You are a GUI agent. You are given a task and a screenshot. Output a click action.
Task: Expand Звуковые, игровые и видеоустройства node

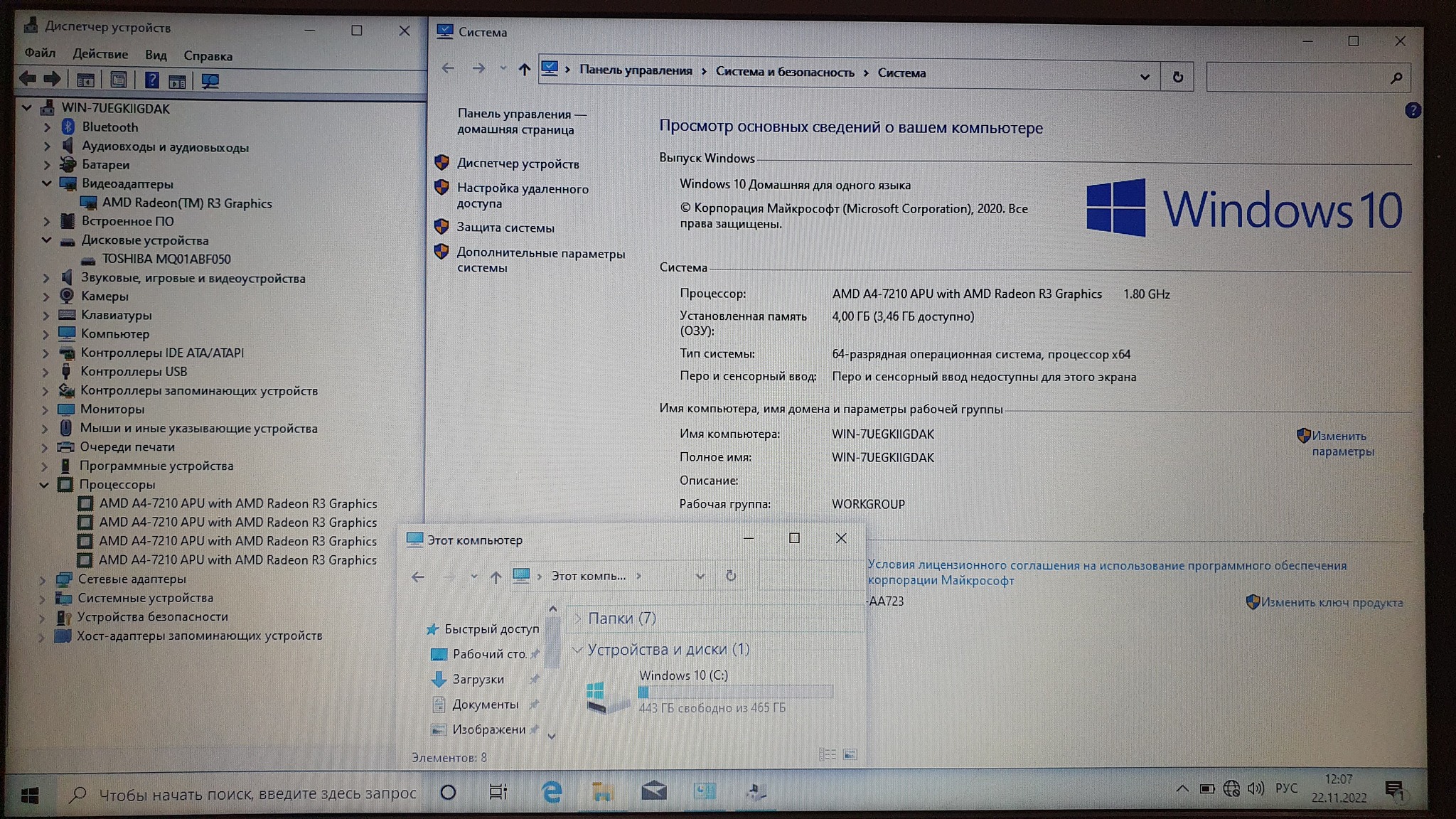pyautogui.click(x=46, y=278)
